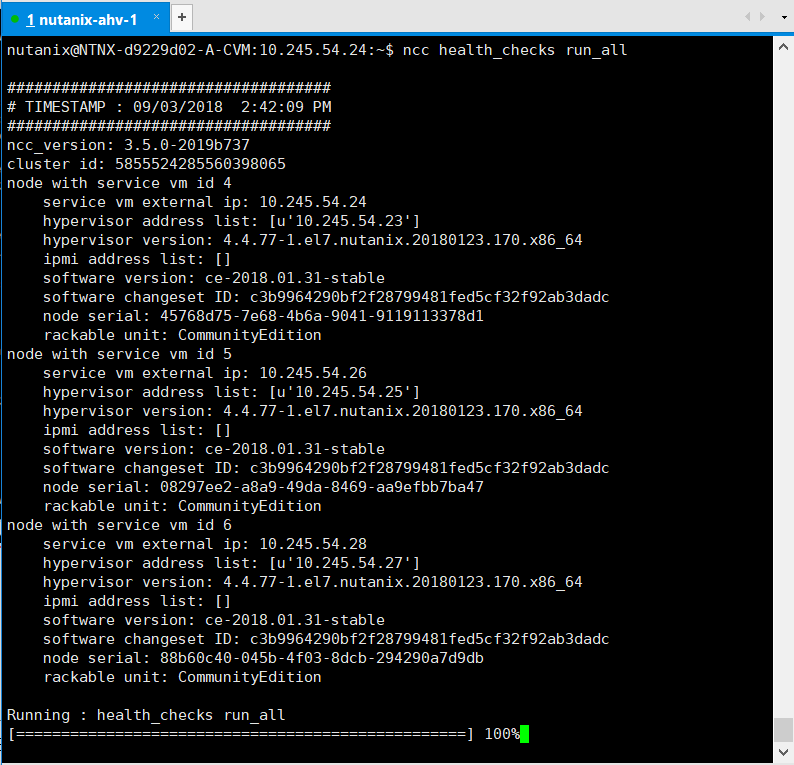The width and height of the screenshot is (794, 765).
Task: Click service vm external ip 10.245.54.26
Action: point(205,373)
